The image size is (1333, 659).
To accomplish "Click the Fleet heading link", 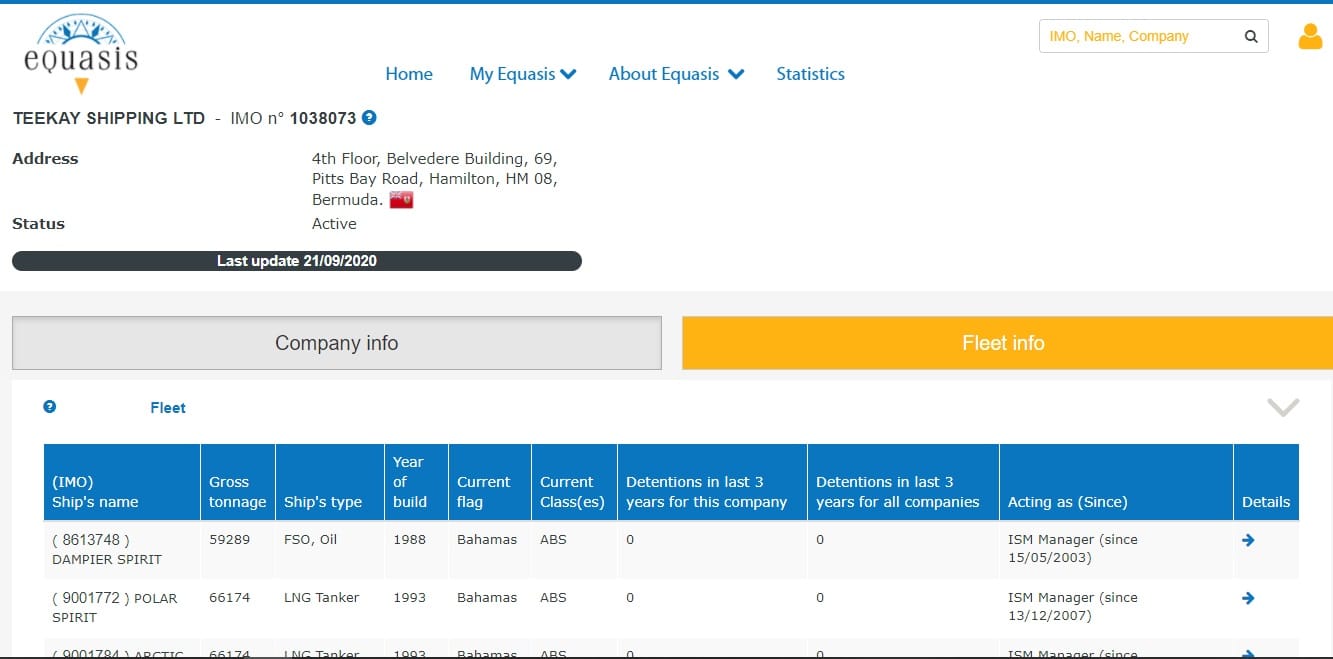I will tap(168, 408).
